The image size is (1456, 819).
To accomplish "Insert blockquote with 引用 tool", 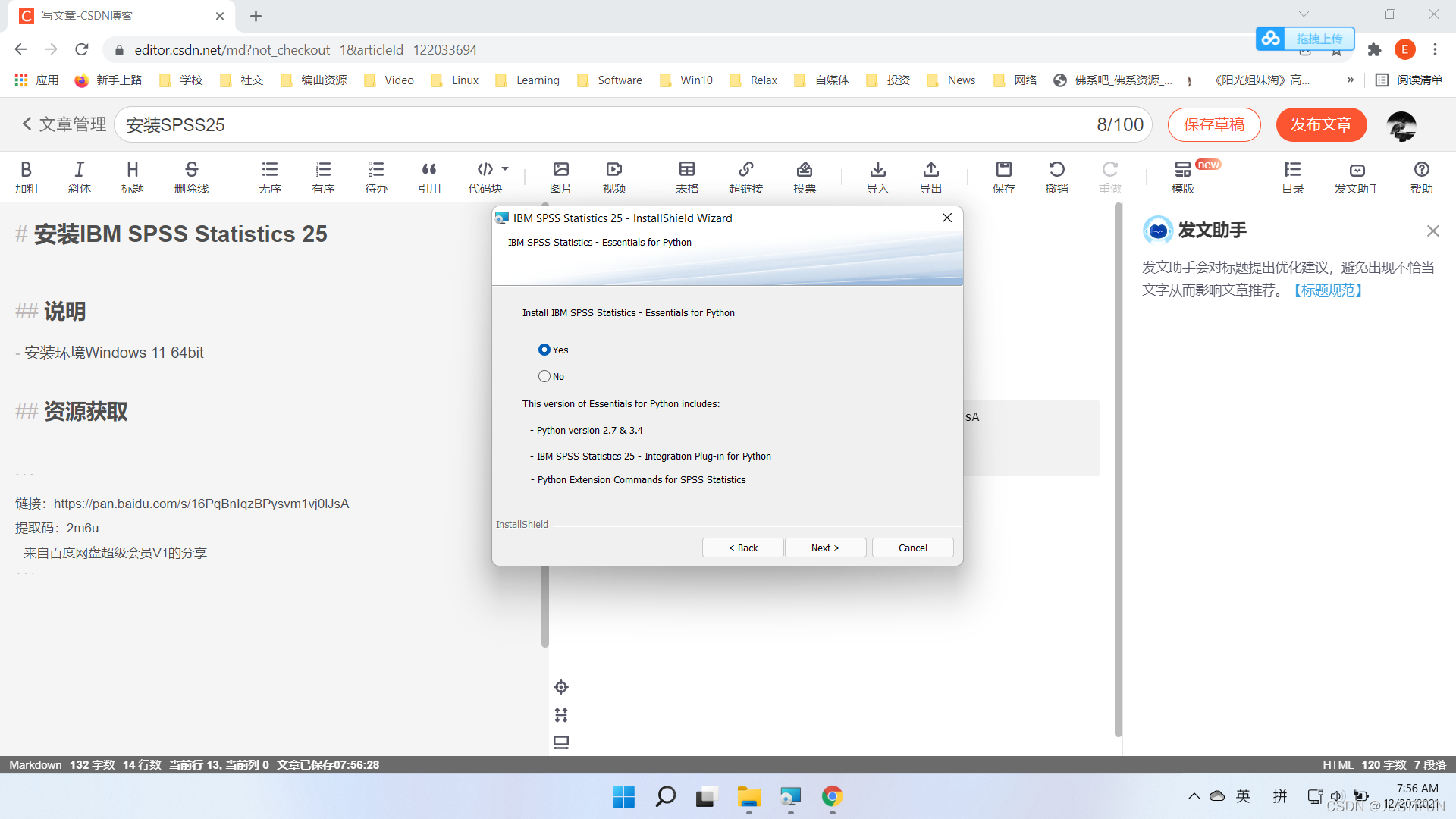I will tap(429, 177).
